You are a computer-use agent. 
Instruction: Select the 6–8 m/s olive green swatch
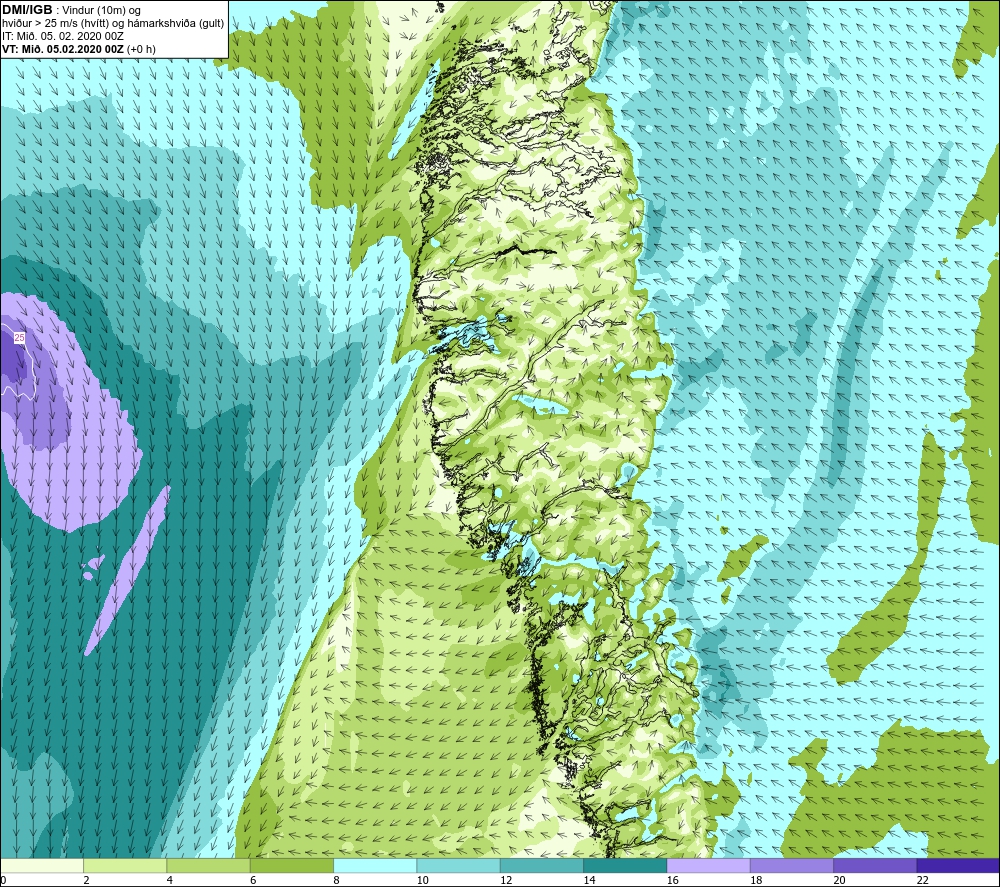click(x=292, y=865)
